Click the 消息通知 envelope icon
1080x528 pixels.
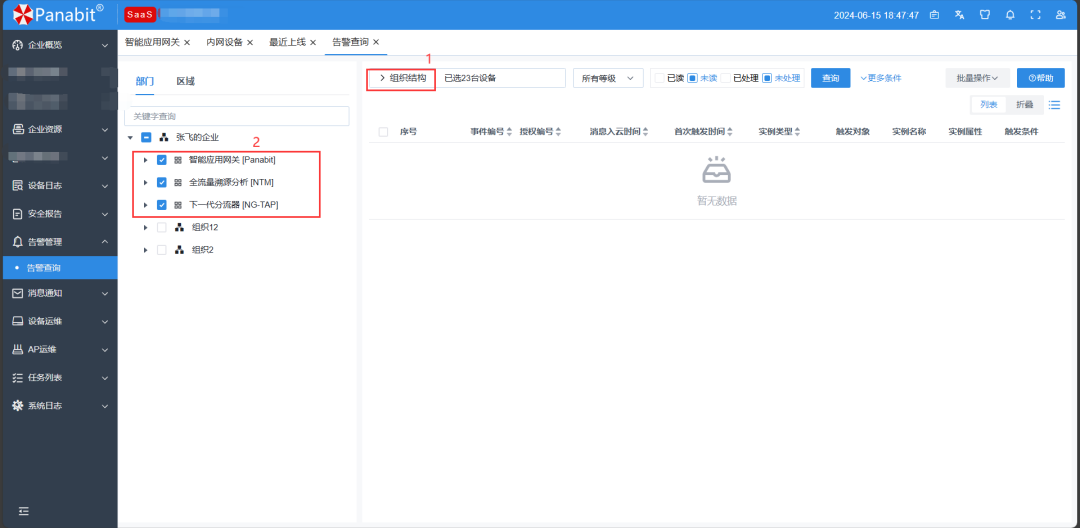18,293
